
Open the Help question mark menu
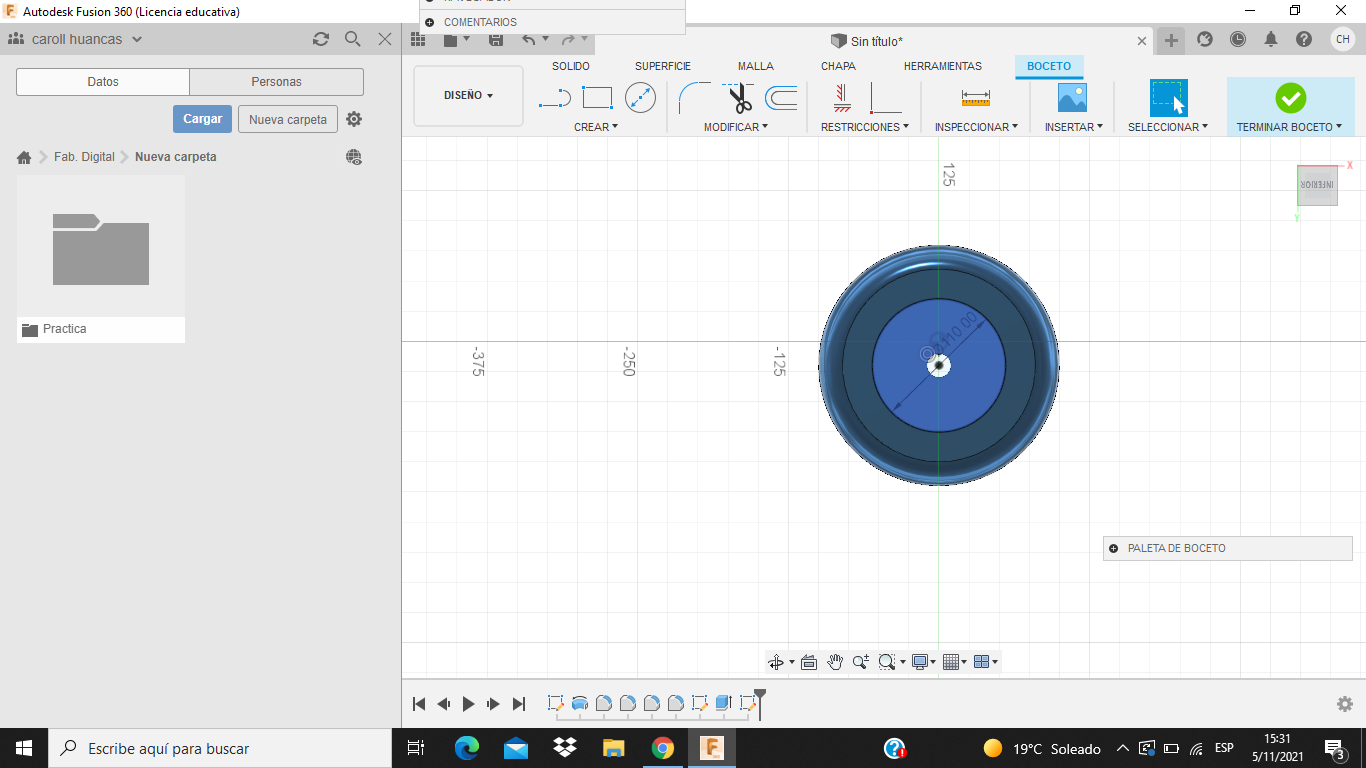tap(1304, 39)
